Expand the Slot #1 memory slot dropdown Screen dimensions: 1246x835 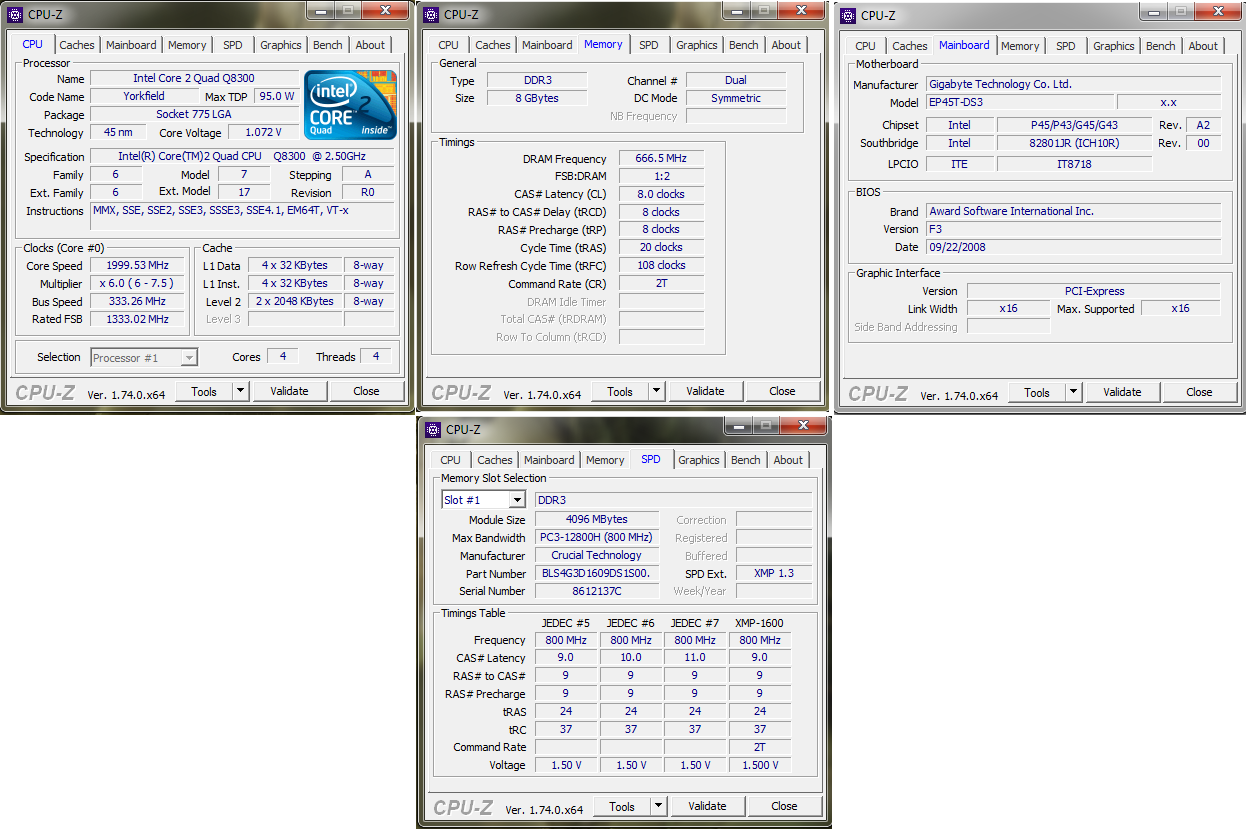coord(517,500)
